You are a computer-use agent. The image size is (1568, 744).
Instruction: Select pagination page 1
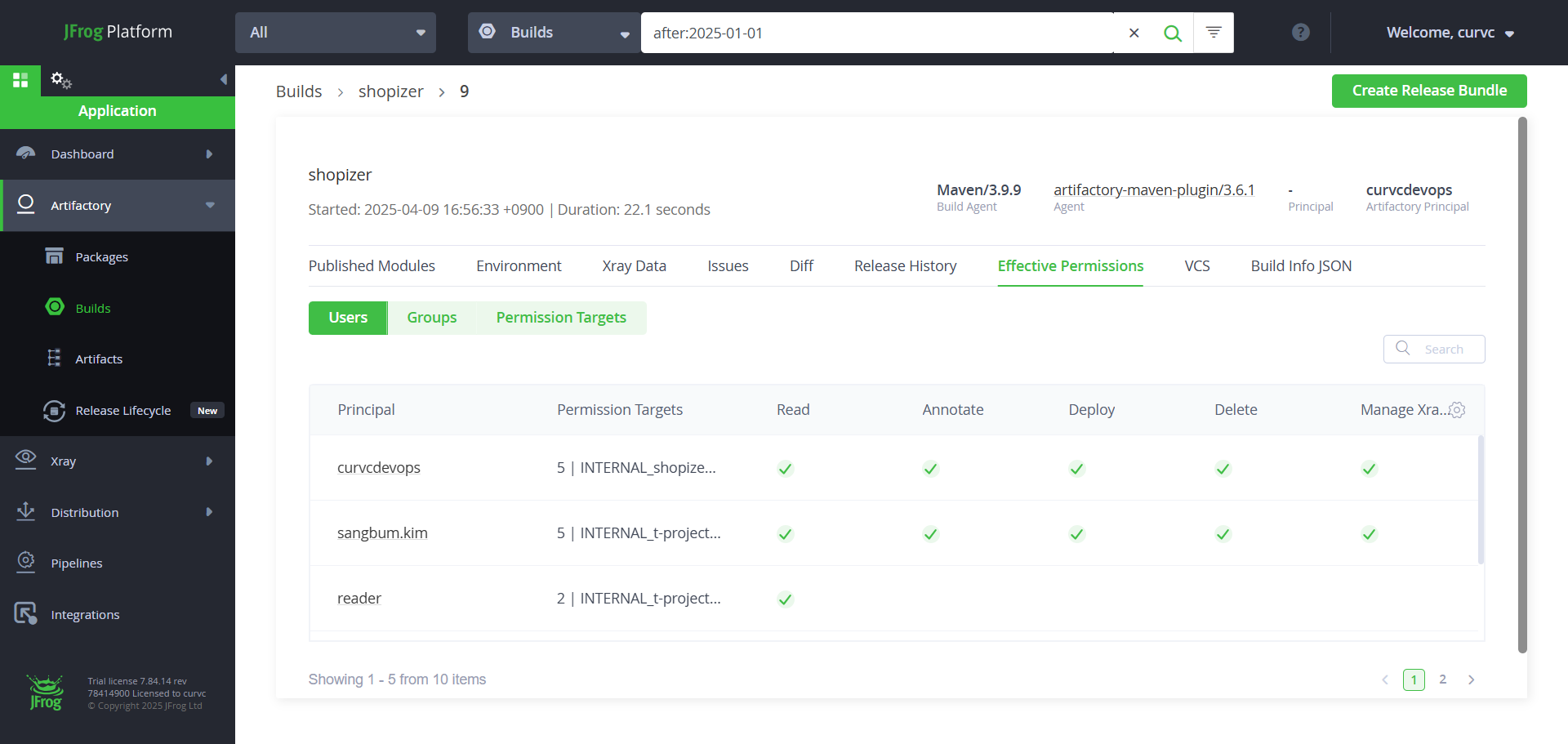click(x=1414, y=679)
